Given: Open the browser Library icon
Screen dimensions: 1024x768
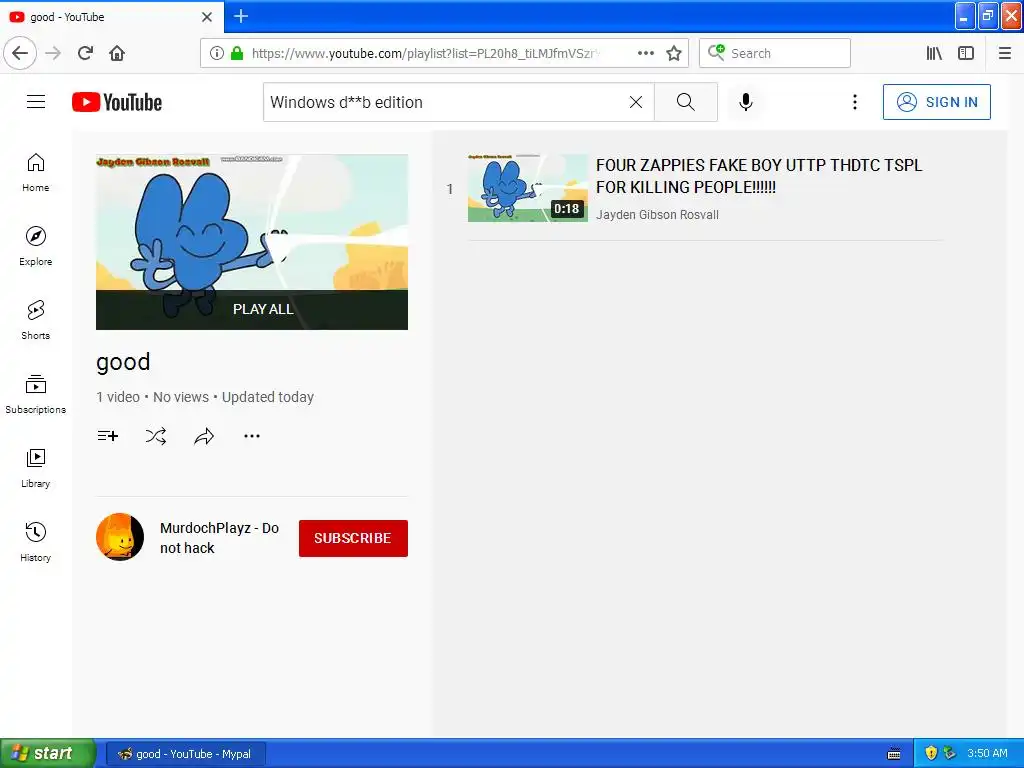Looking at the screenshot, I should tap(934, 53).
